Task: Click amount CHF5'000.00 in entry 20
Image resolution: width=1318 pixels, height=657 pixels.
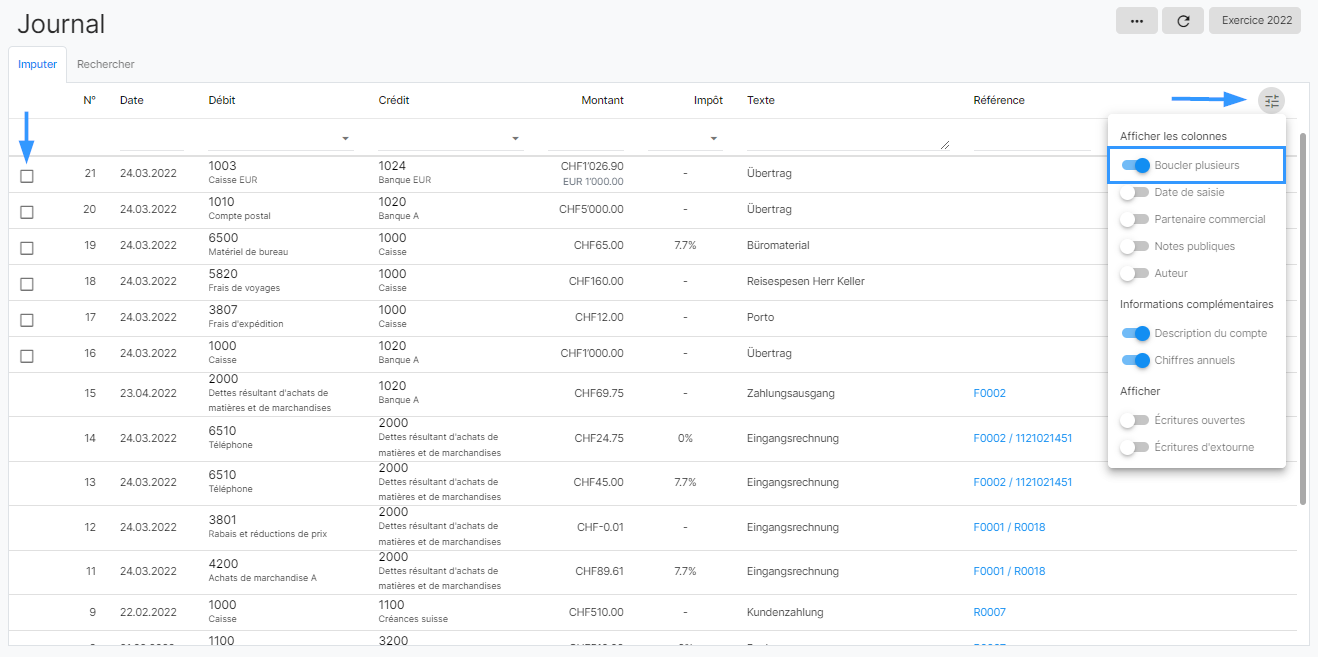Action: click(591, 209)
